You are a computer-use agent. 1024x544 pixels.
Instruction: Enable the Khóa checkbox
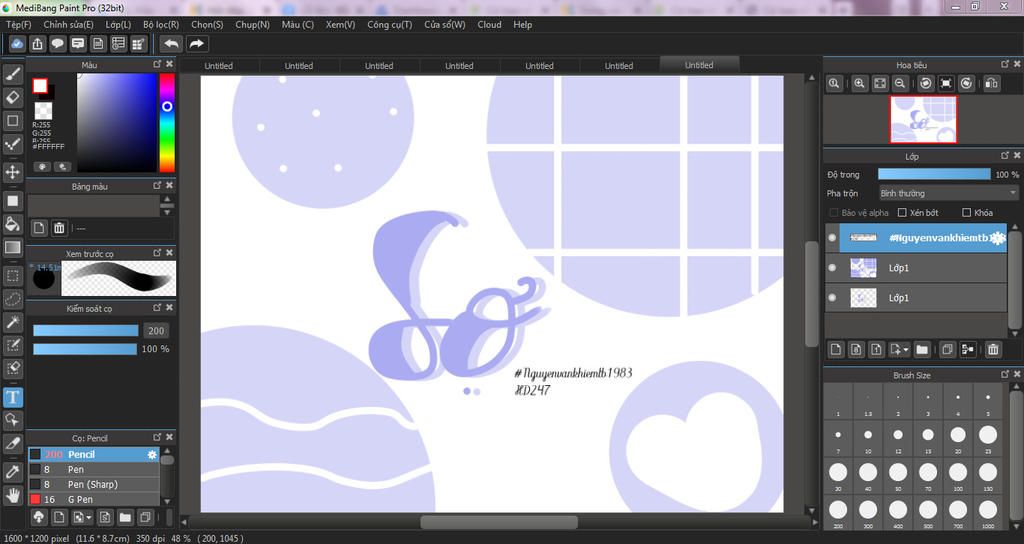click(x=967, y=213)
